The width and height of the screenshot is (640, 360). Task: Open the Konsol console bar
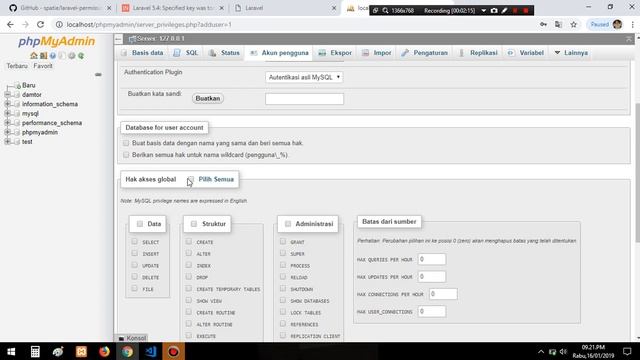click(132, 338)
